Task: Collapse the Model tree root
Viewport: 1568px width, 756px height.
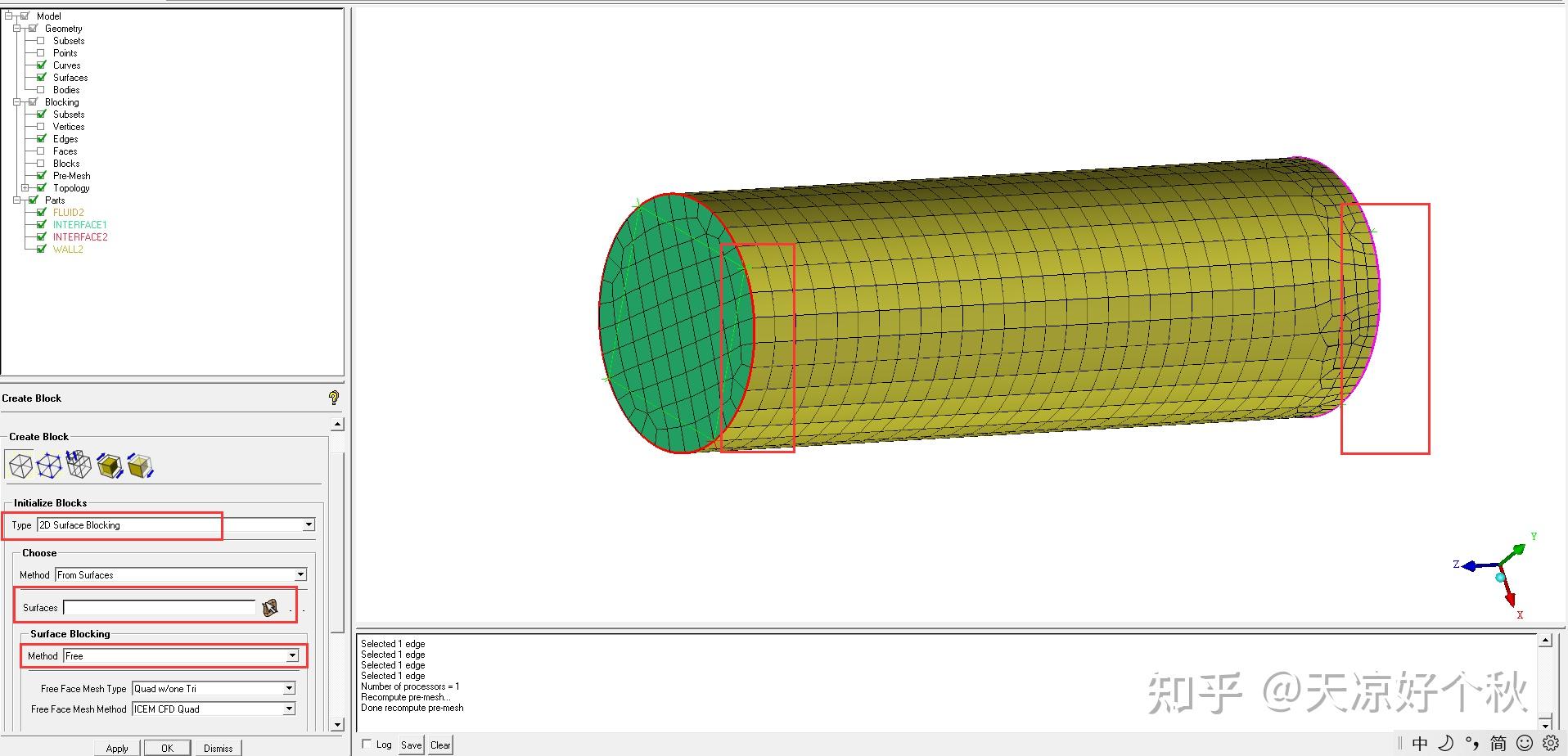Action: pos(8,16)
